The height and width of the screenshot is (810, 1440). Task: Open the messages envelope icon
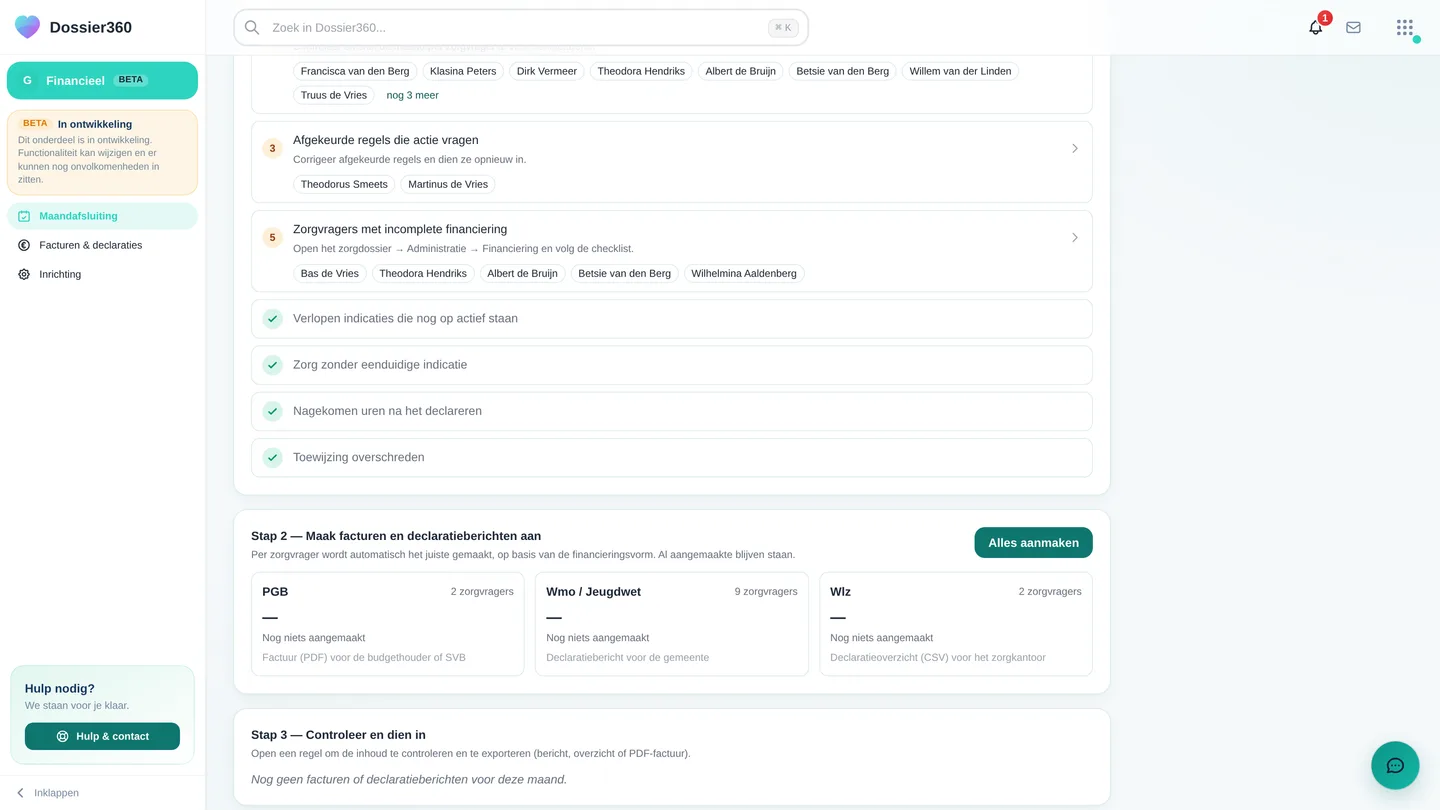pos(1353,28)
